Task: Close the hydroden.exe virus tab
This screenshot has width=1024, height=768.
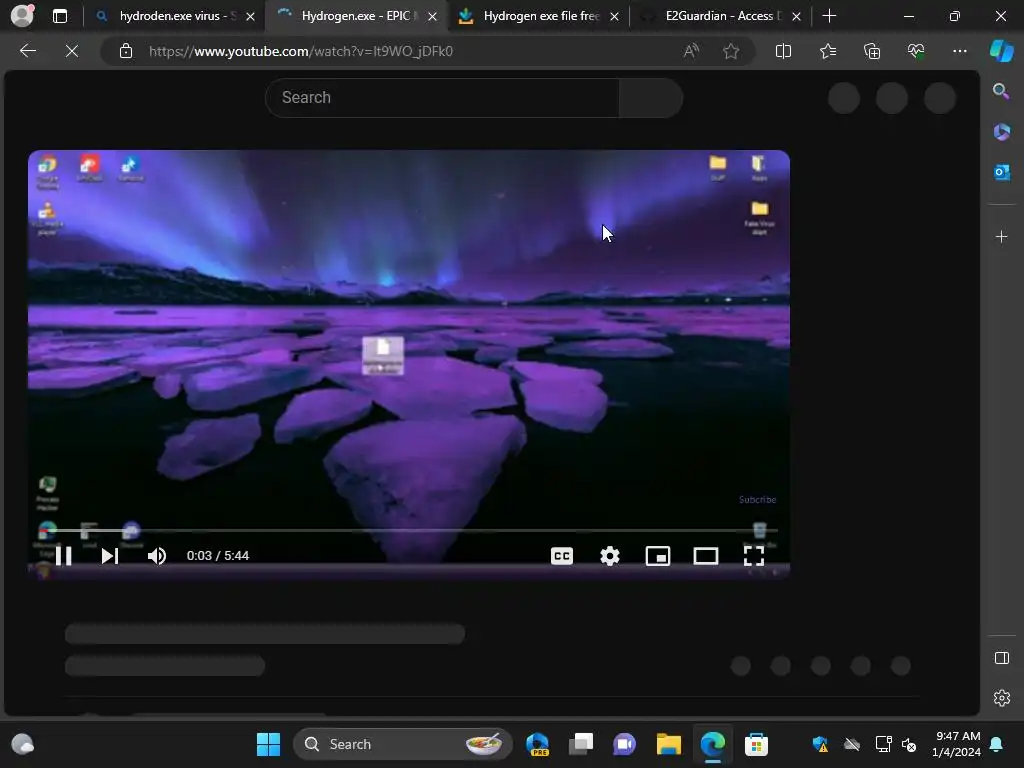Action: point(250,16)
